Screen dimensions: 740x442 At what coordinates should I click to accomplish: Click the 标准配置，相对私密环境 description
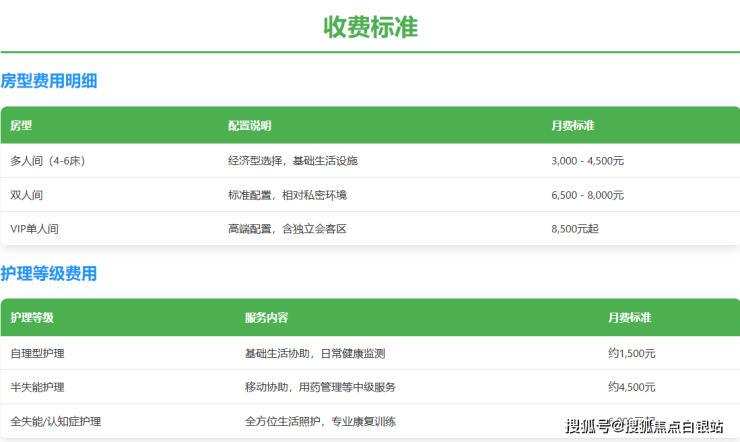click(288, 194)
